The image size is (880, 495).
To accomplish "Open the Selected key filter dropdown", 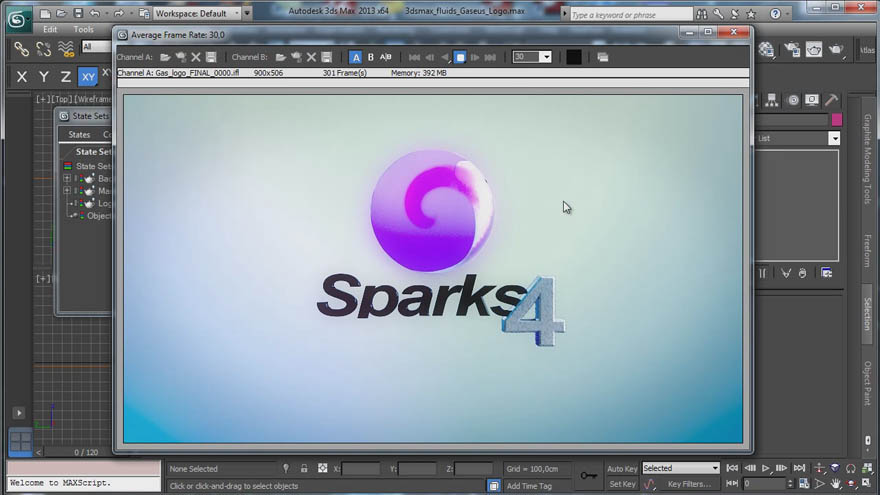I will click(681, 468).
